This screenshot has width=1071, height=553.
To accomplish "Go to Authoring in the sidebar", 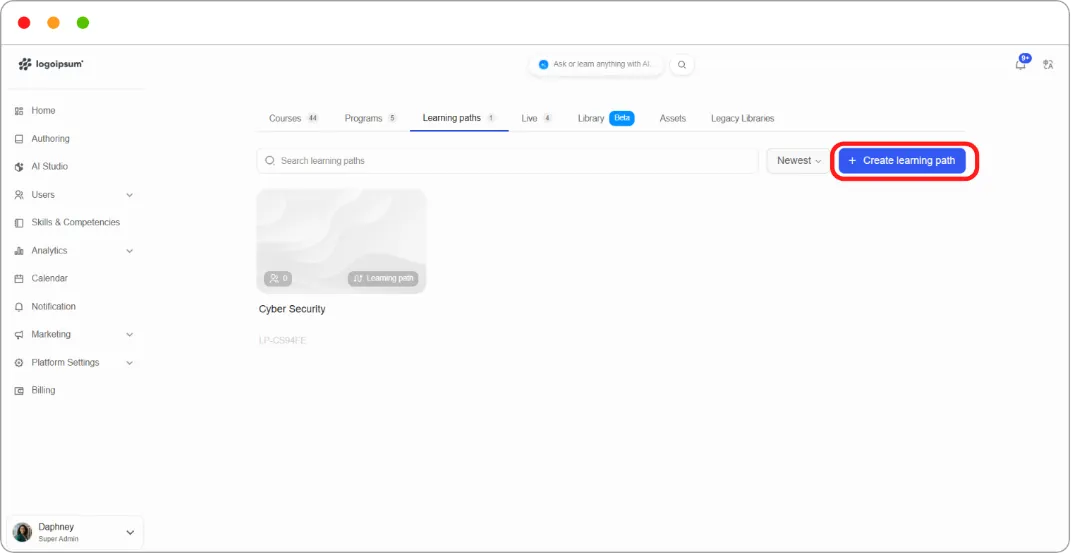I will pos(51,139).
